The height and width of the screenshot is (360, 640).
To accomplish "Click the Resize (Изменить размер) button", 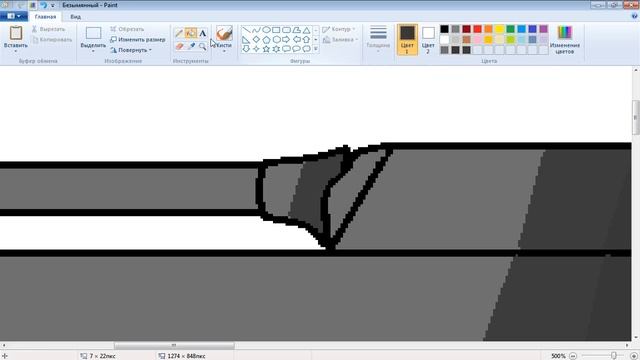I will [x=138, y=40].
